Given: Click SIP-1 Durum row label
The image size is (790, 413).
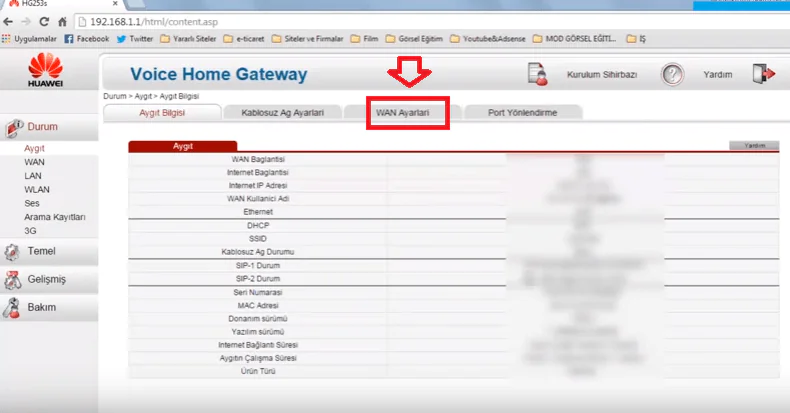Looking at the screenshot, I should (x=258, y=265).
